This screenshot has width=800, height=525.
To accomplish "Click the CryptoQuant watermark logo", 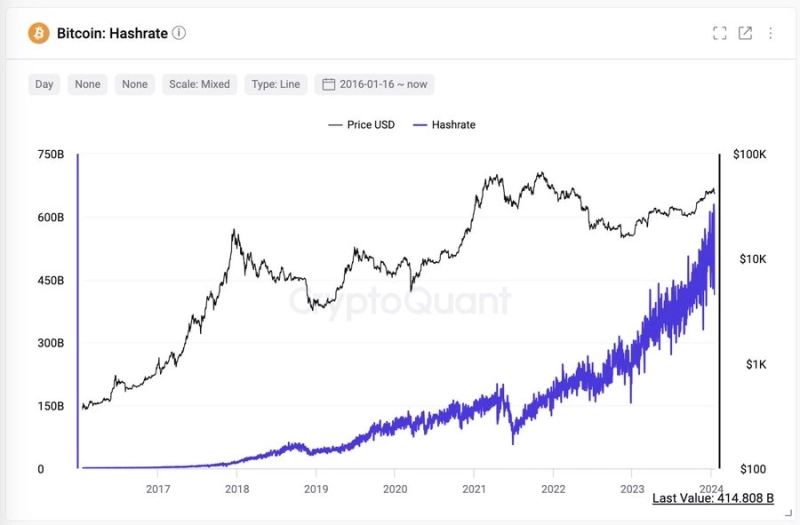I will [x=400, y=300].
